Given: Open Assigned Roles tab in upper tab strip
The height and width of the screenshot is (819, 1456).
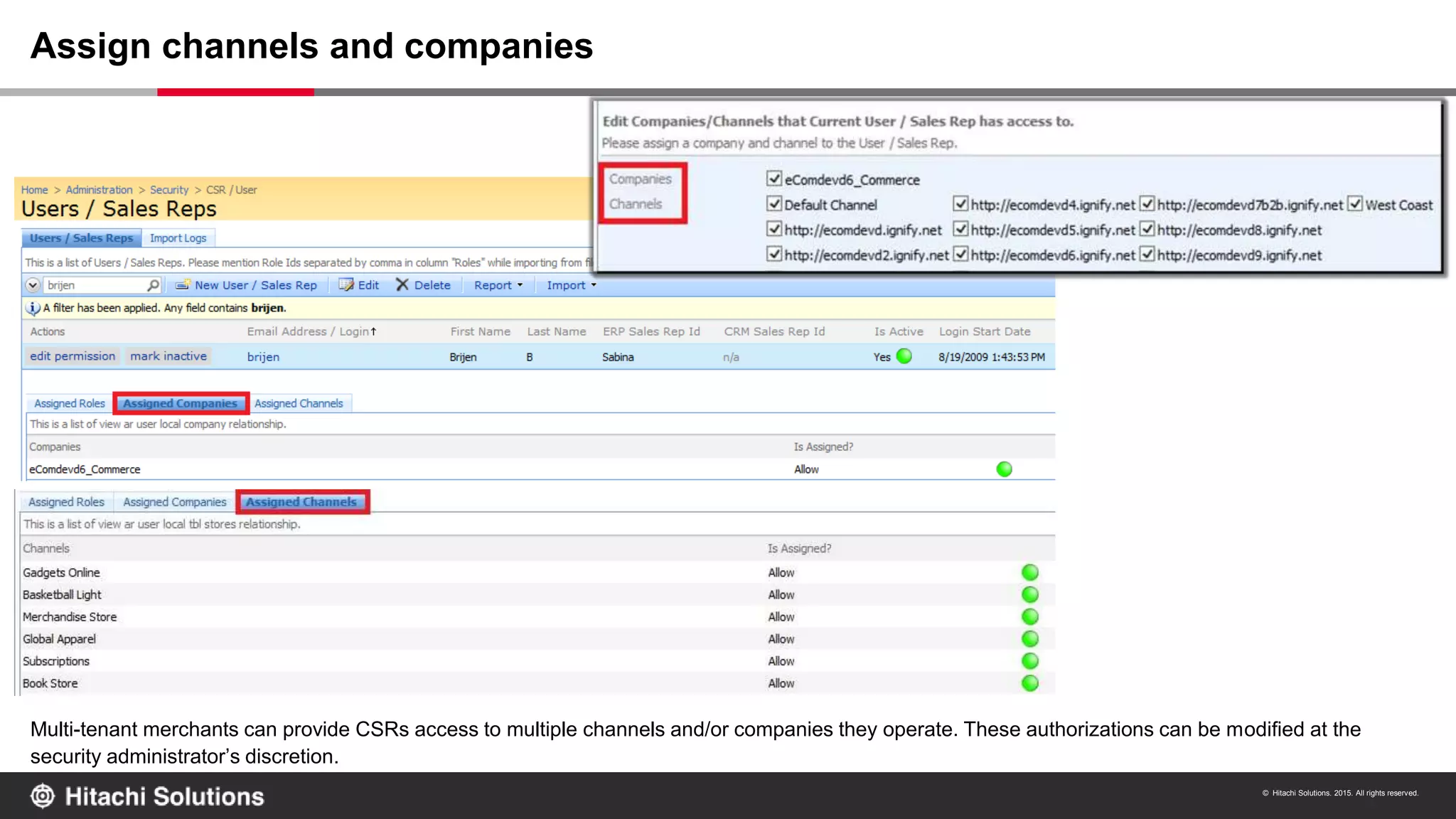Looking at the screenshot, I should click(x=70, y=403).
